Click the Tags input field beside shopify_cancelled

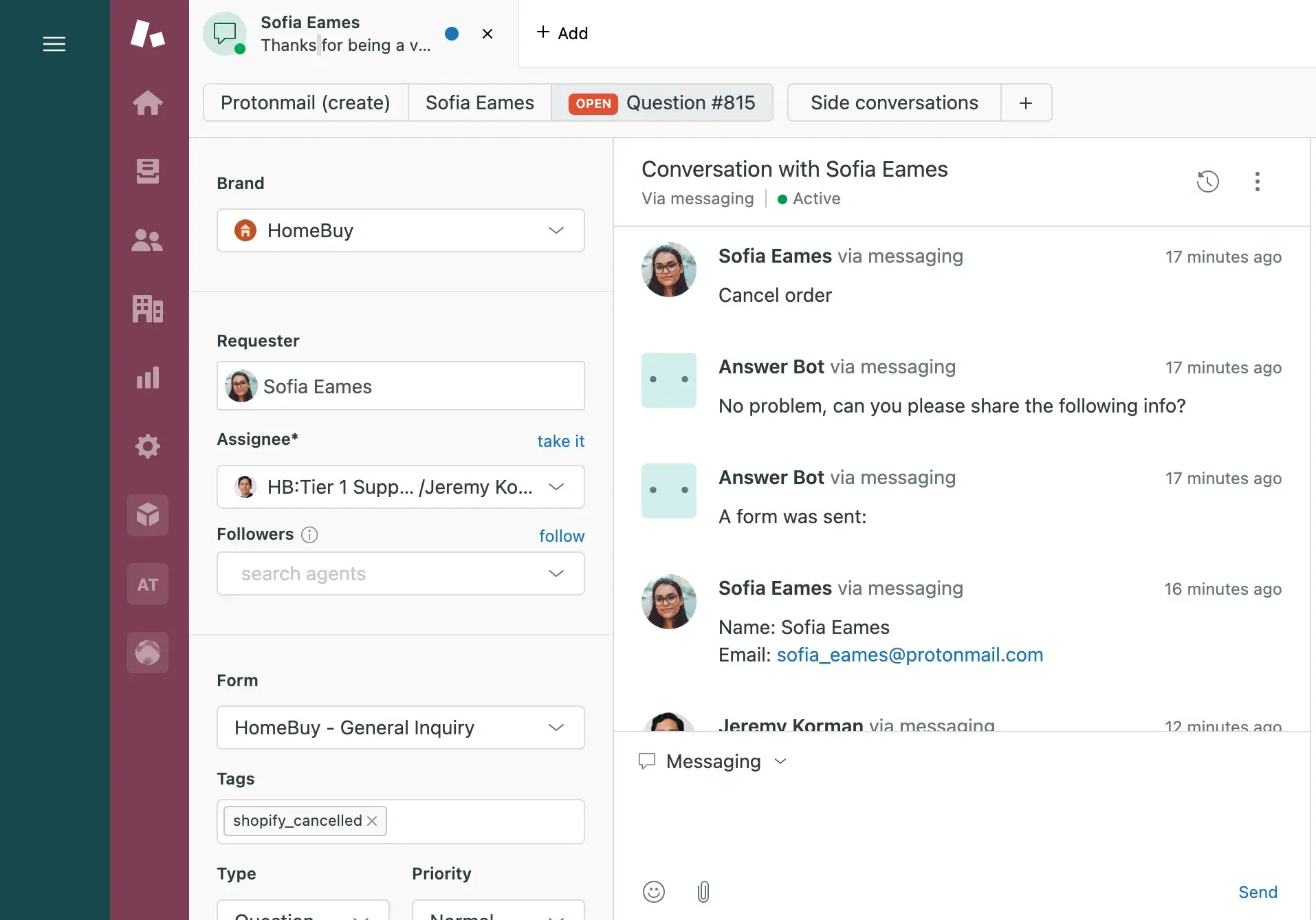click(485, 822)
